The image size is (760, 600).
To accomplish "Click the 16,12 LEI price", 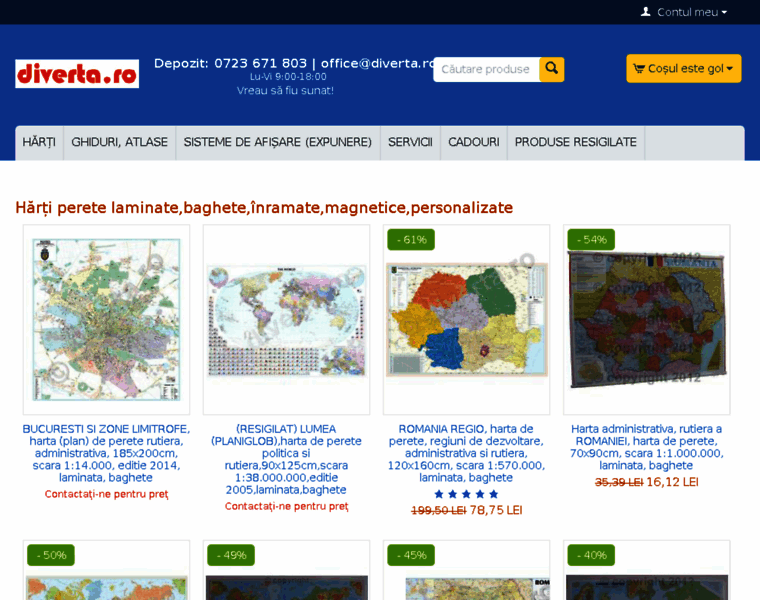I will pyautogui.click(x=672, y=482).
